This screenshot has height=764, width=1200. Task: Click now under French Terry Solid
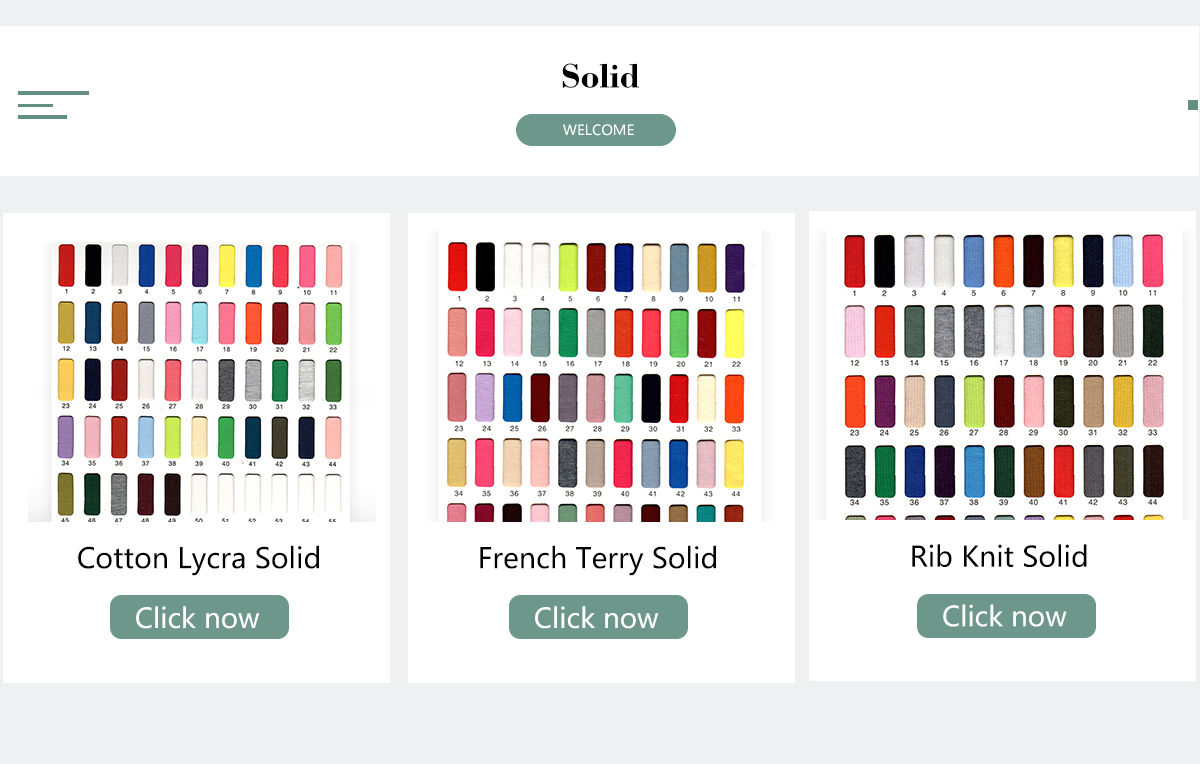pyautogui.click(x=598, y=617)
